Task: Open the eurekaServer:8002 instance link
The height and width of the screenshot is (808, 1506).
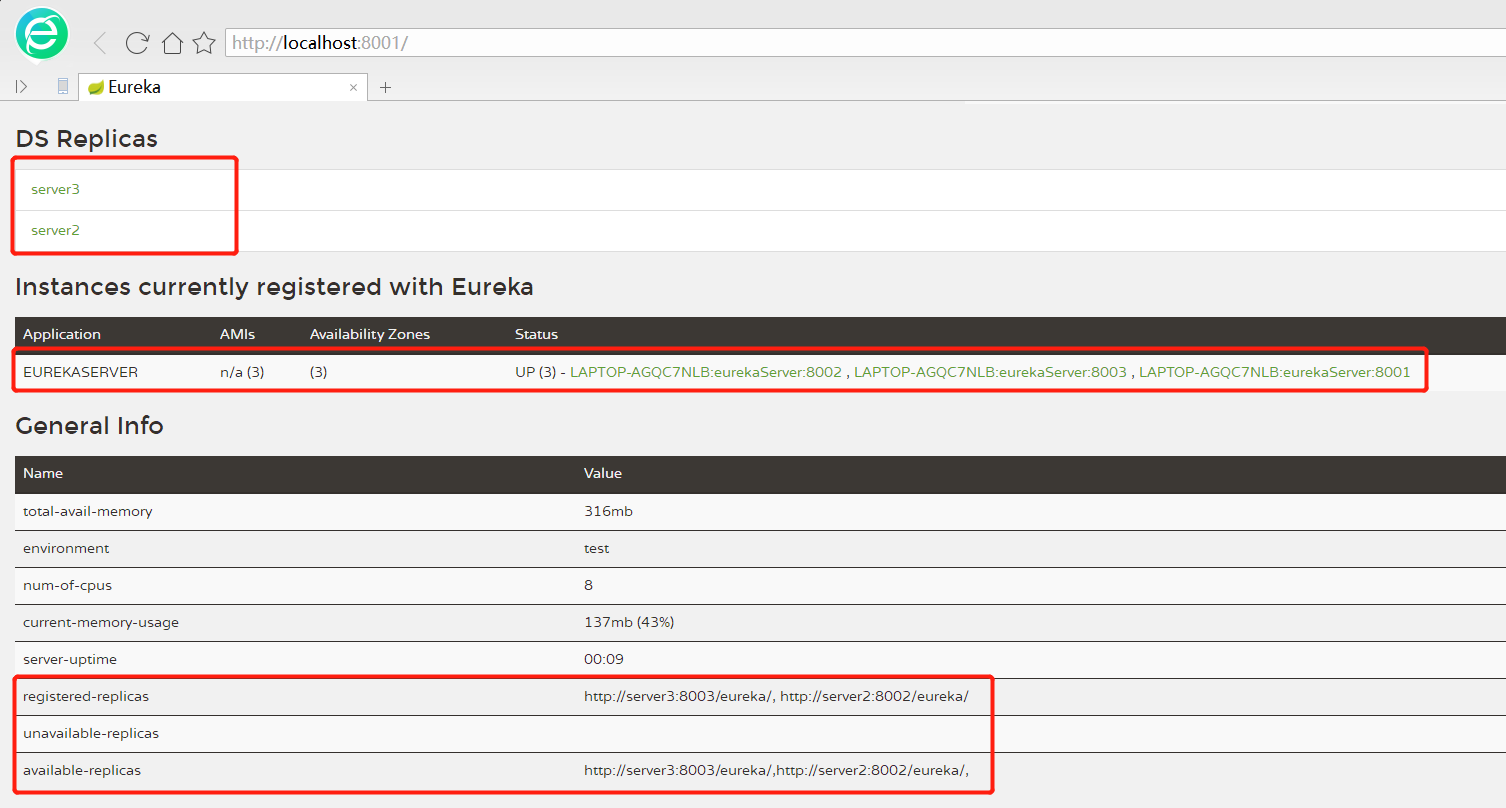Action: pyautogui.click(x=706, y=372)
